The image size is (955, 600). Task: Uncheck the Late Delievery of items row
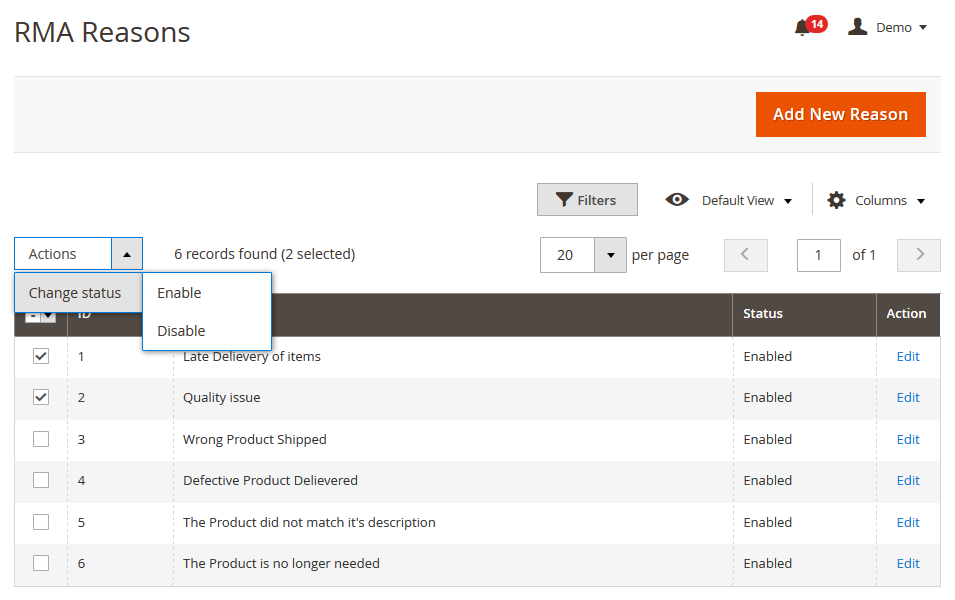click(41, 356)
